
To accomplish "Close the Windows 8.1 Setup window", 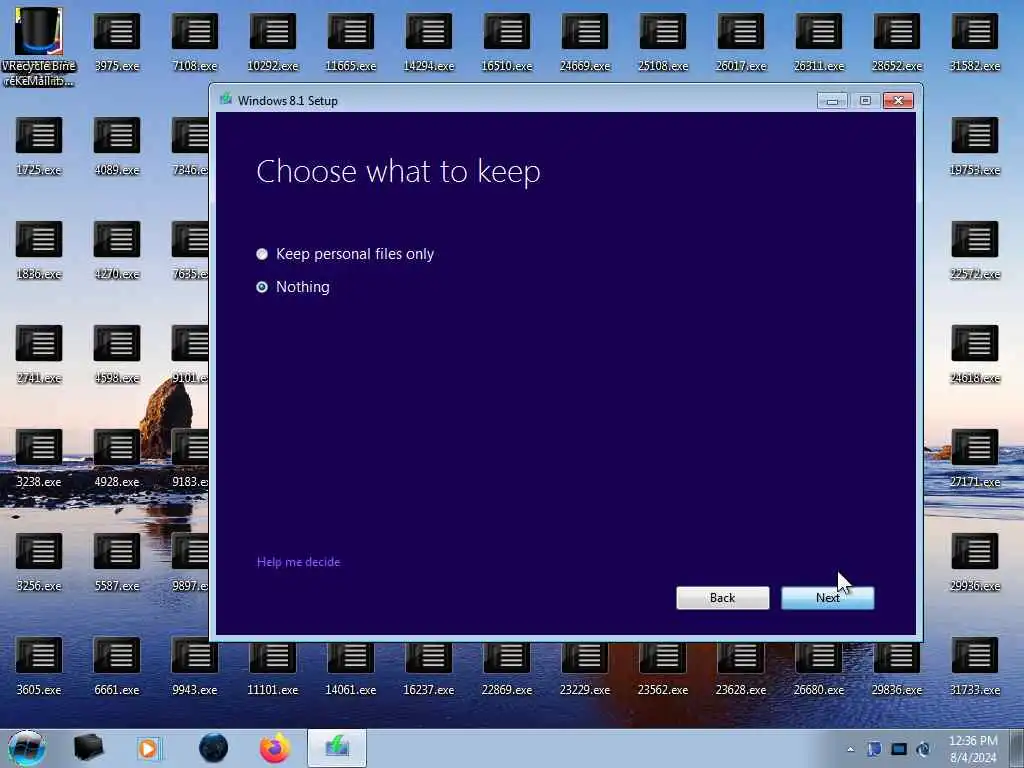I will (898, 101).
